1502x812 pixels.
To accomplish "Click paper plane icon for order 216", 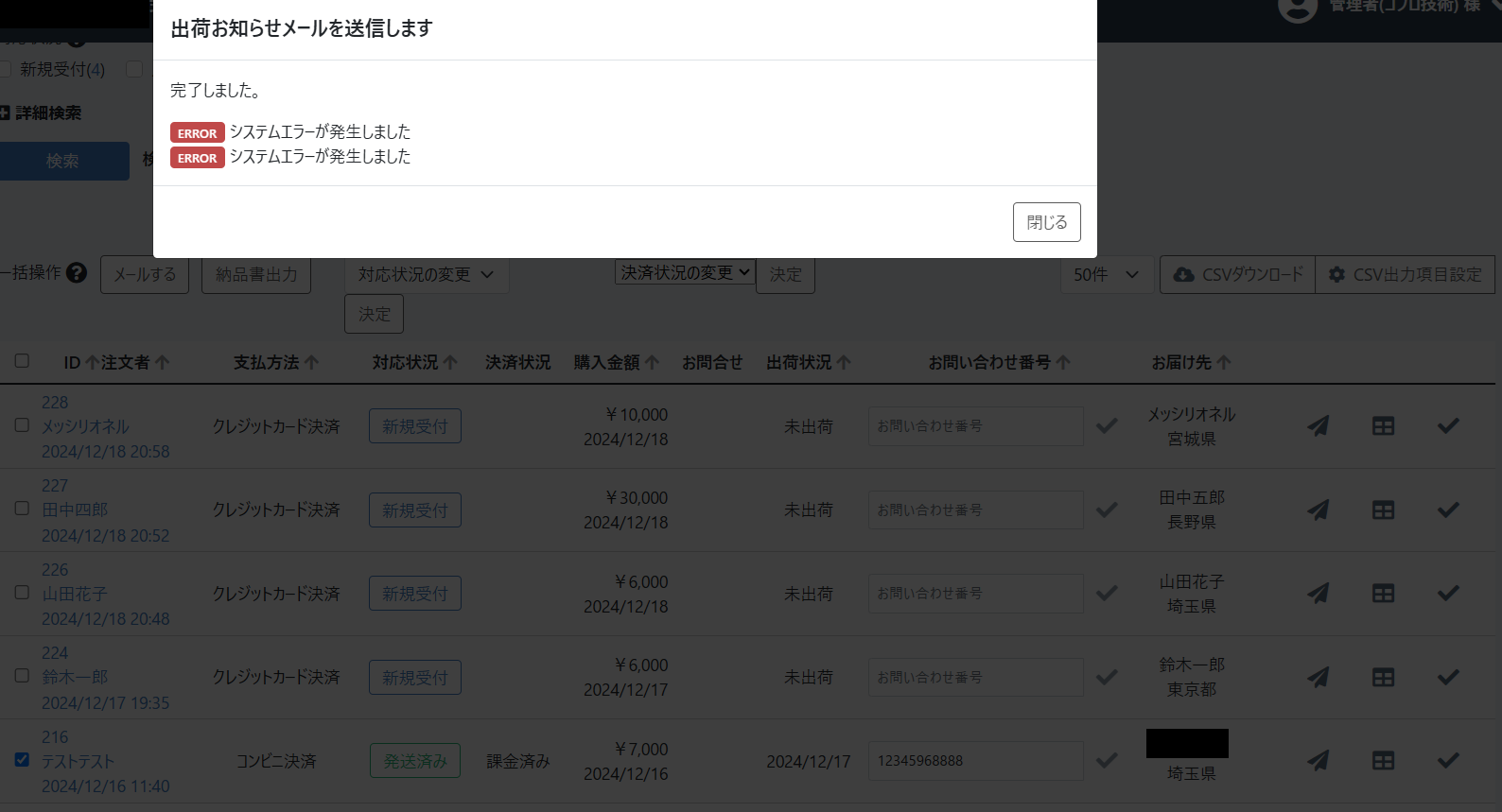I will point(1318,761).
